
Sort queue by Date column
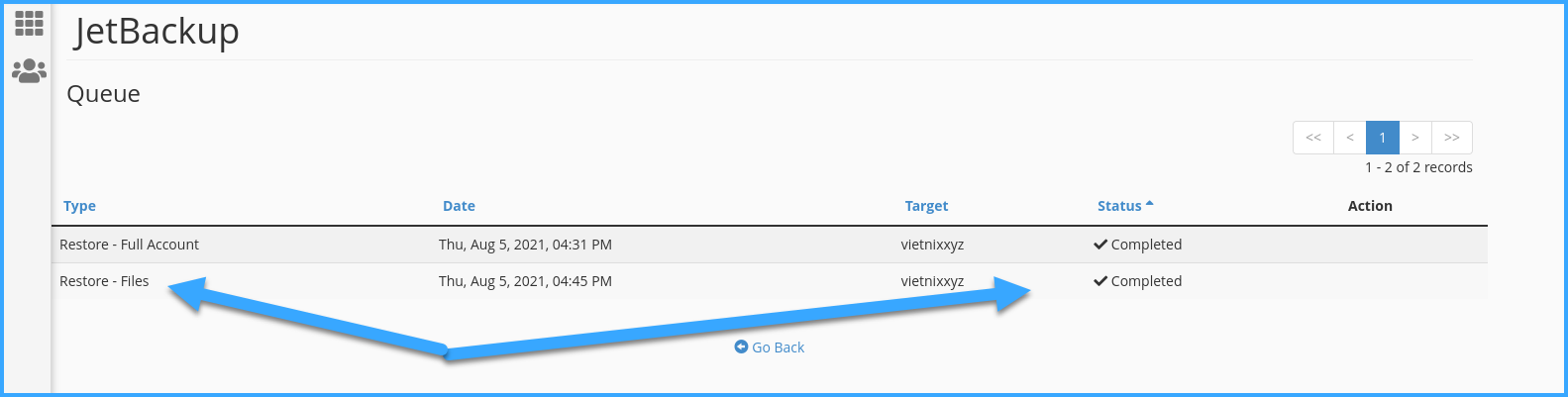pyautogui.click(x=459, y=206)
